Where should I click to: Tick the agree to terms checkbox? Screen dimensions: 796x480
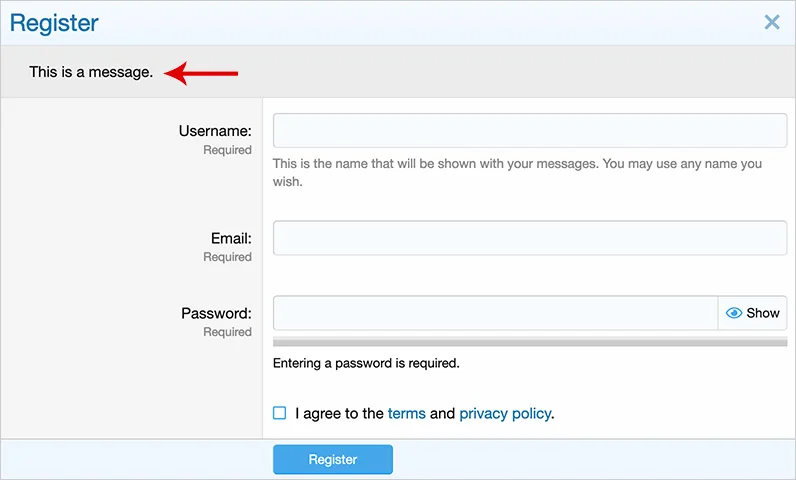[x=280, y=413]
